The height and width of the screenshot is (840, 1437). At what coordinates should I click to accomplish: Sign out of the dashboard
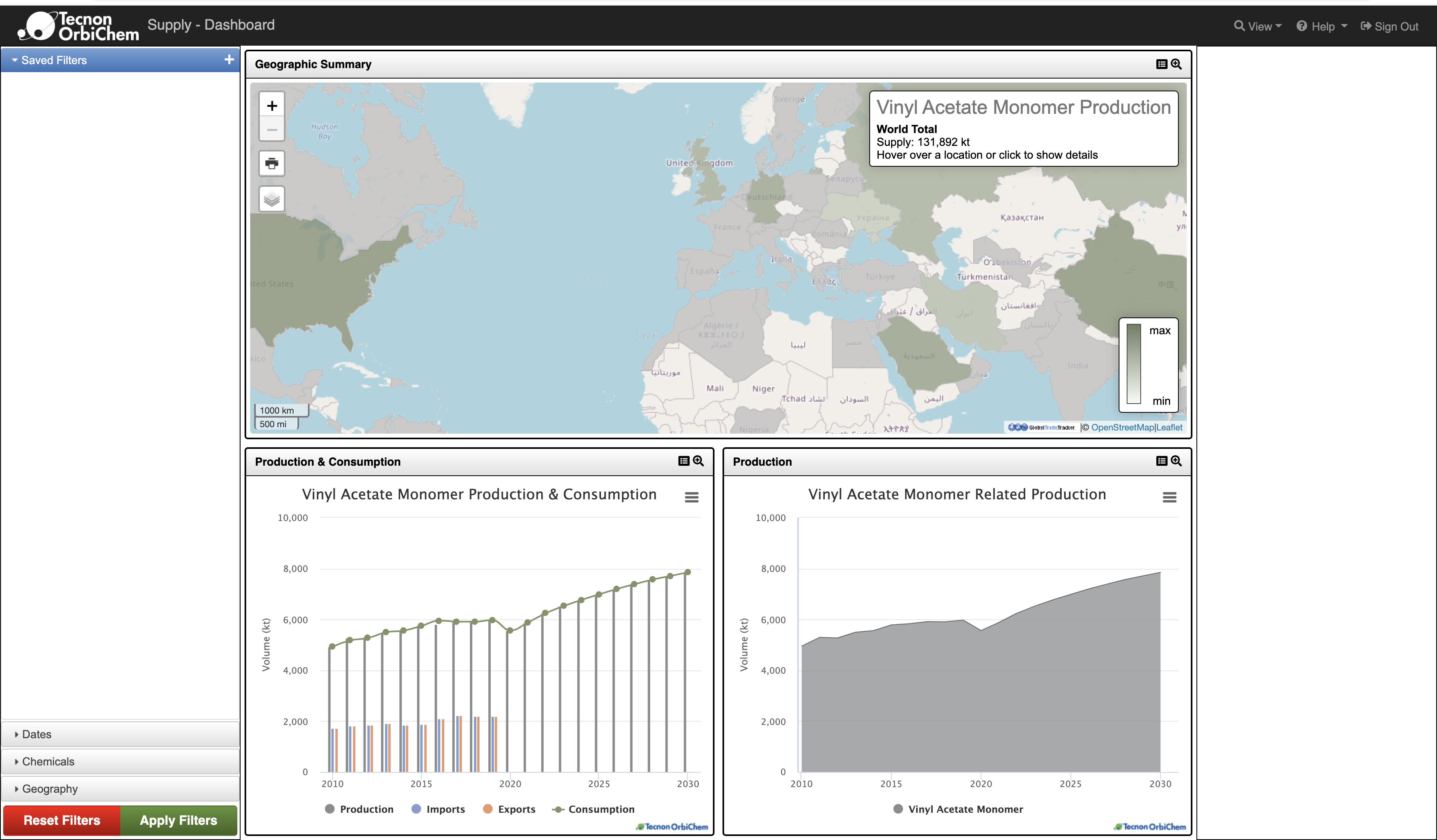tap(1389, 26)
